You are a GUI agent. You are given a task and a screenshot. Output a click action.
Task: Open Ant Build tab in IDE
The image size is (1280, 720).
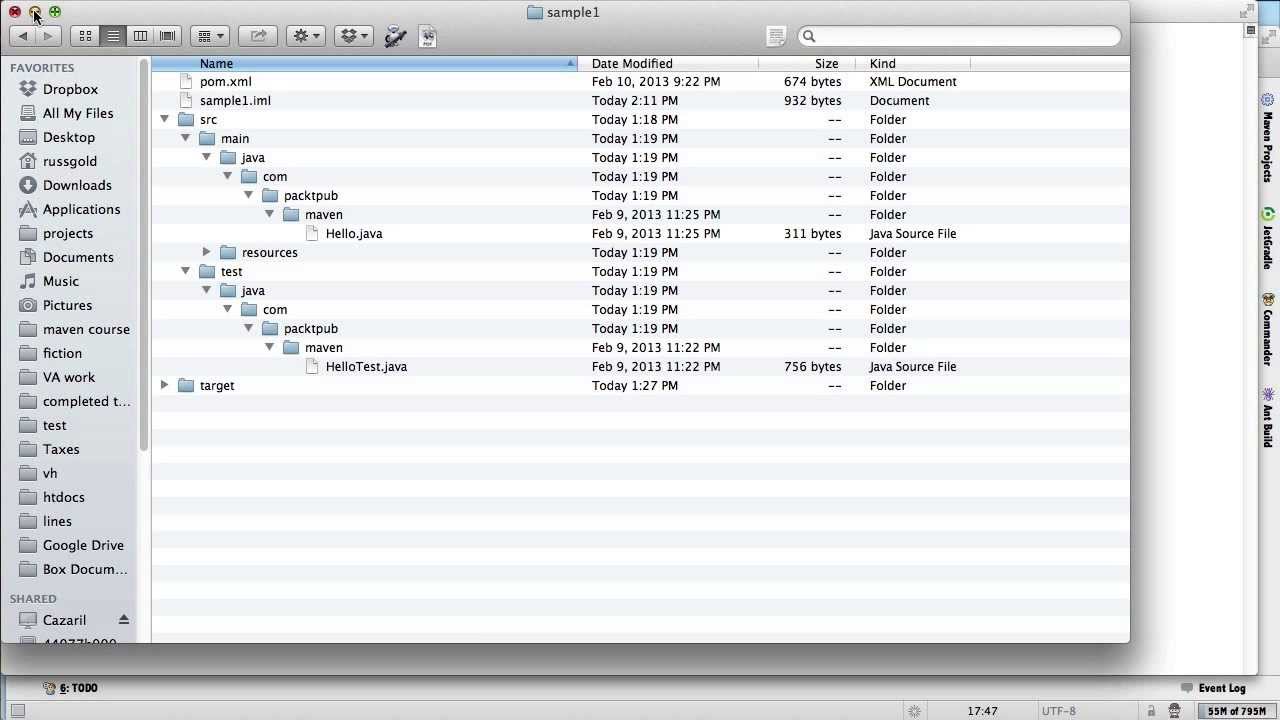pyautogui.click(x=1268, y=418)
